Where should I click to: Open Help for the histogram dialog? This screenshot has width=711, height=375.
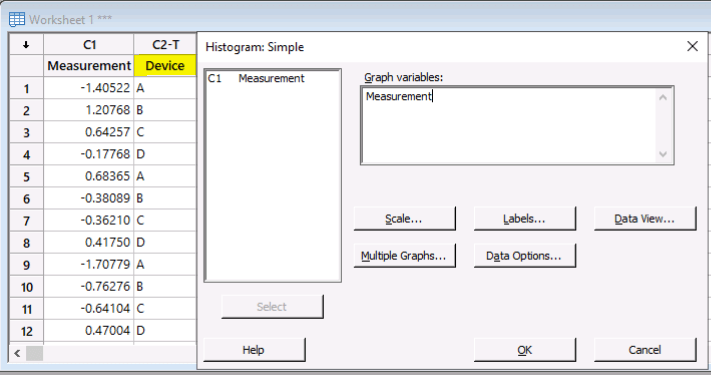(x=254, y=350)
